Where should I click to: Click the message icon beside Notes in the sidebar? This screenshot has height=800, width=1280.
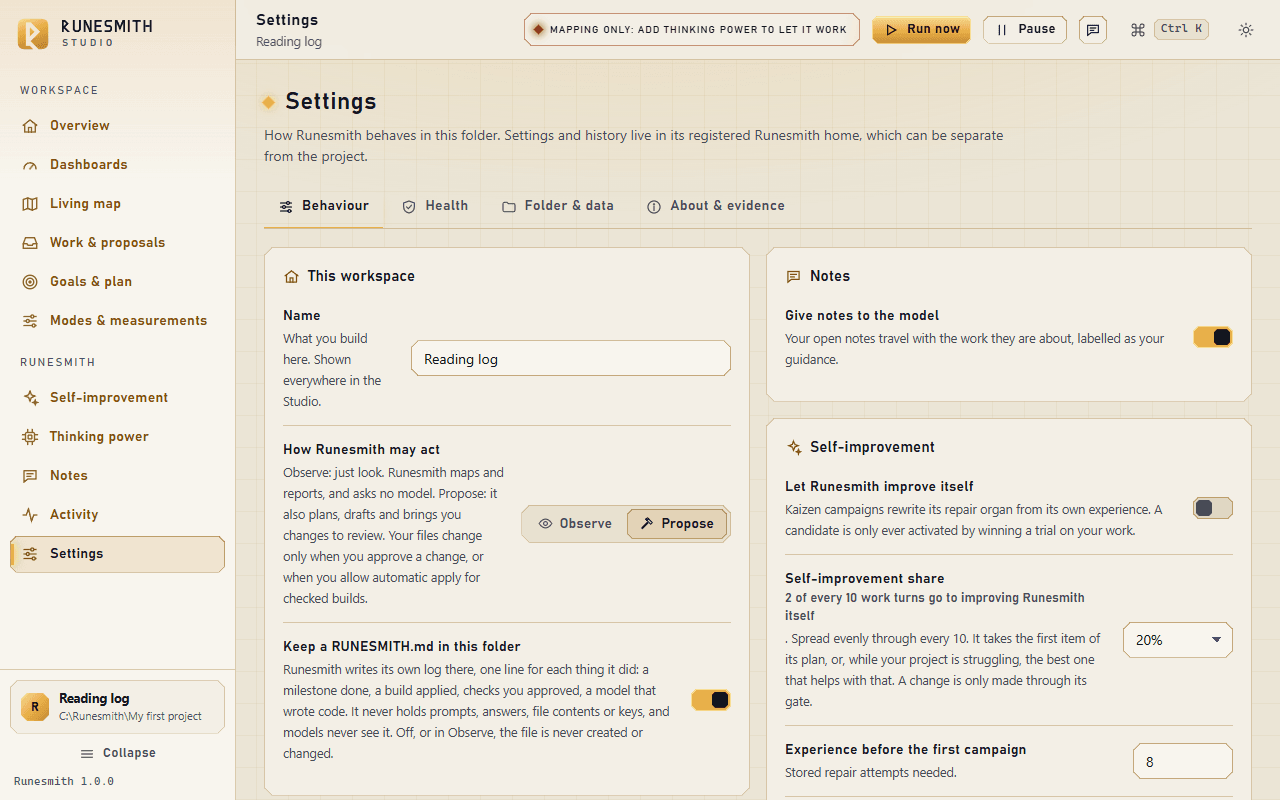tap(30, 476)
